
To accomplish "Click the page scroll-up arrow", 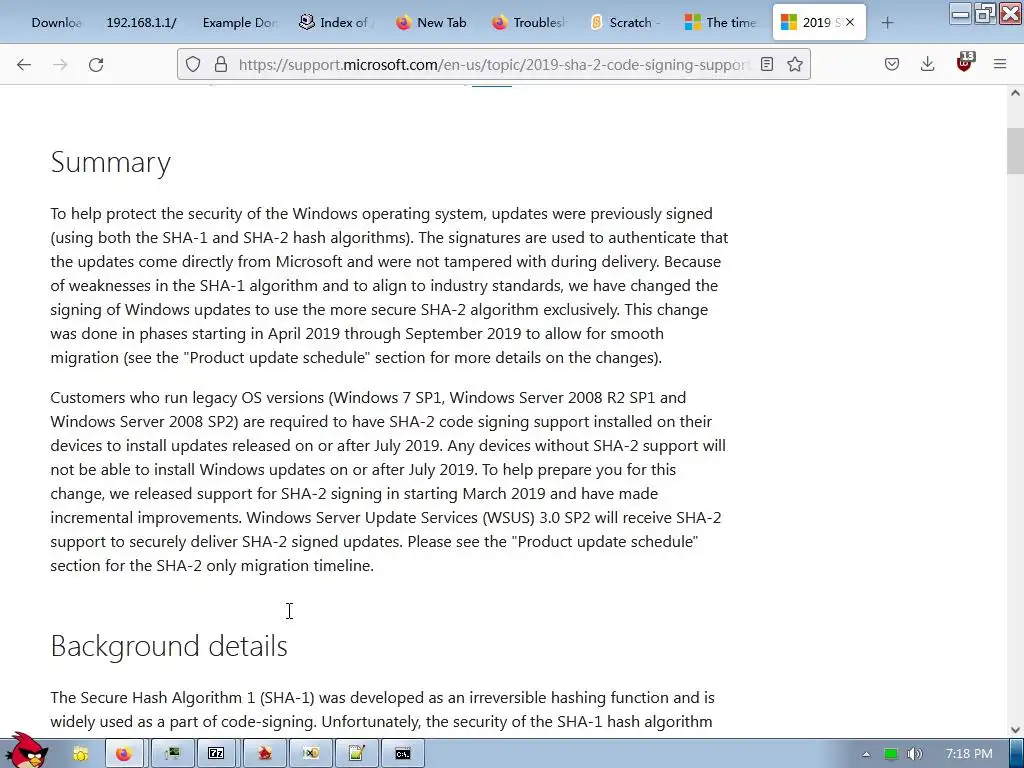I will point(1015,93).
